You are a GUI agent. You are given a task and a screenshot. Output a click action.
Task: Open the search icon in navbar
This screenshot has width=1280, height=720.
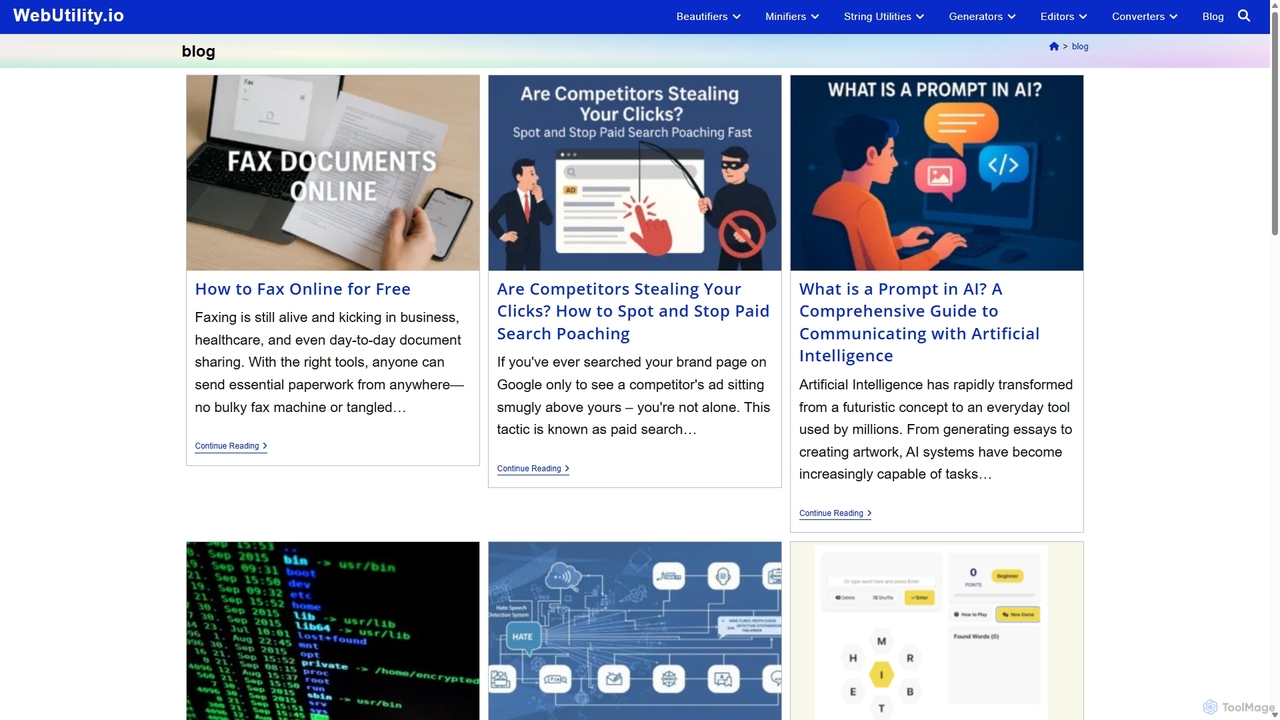1244,16
